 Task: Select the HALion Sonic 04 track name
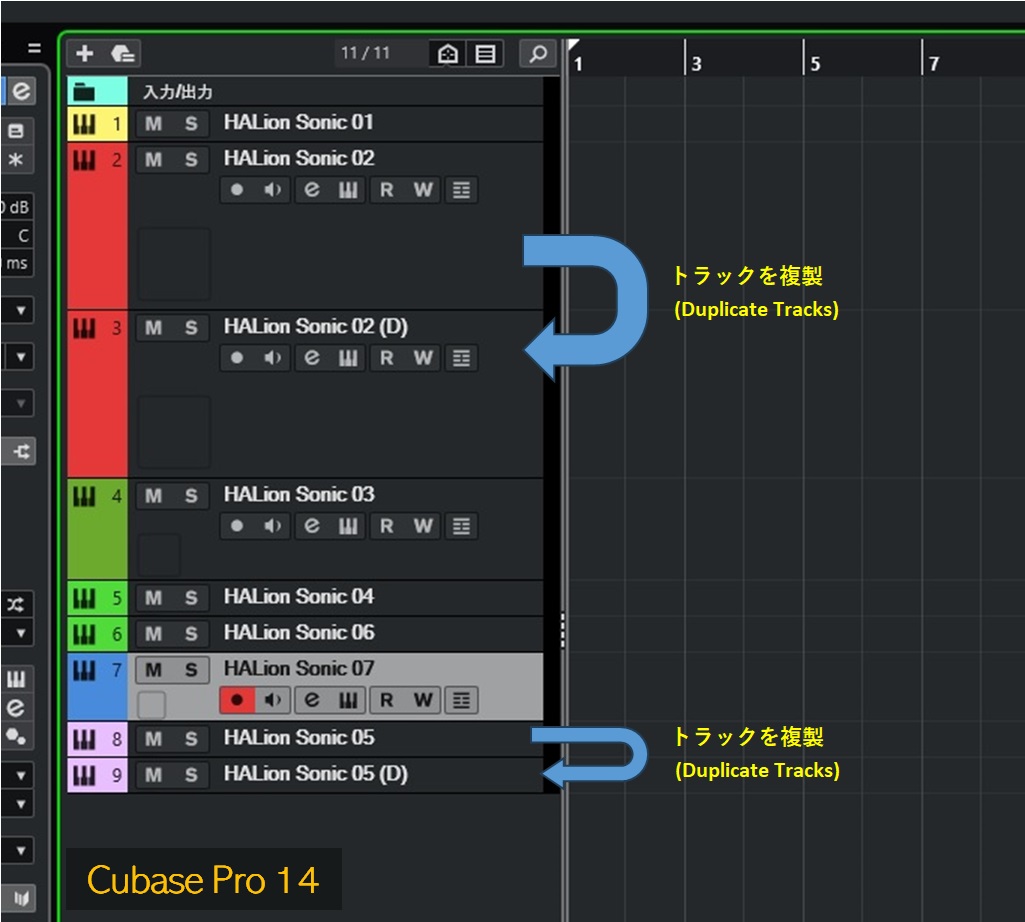(x=299, y=596)
